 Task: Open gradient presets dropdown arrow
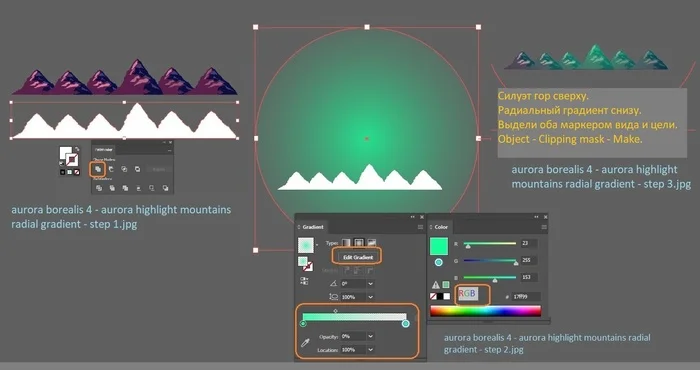coord(317,245)
